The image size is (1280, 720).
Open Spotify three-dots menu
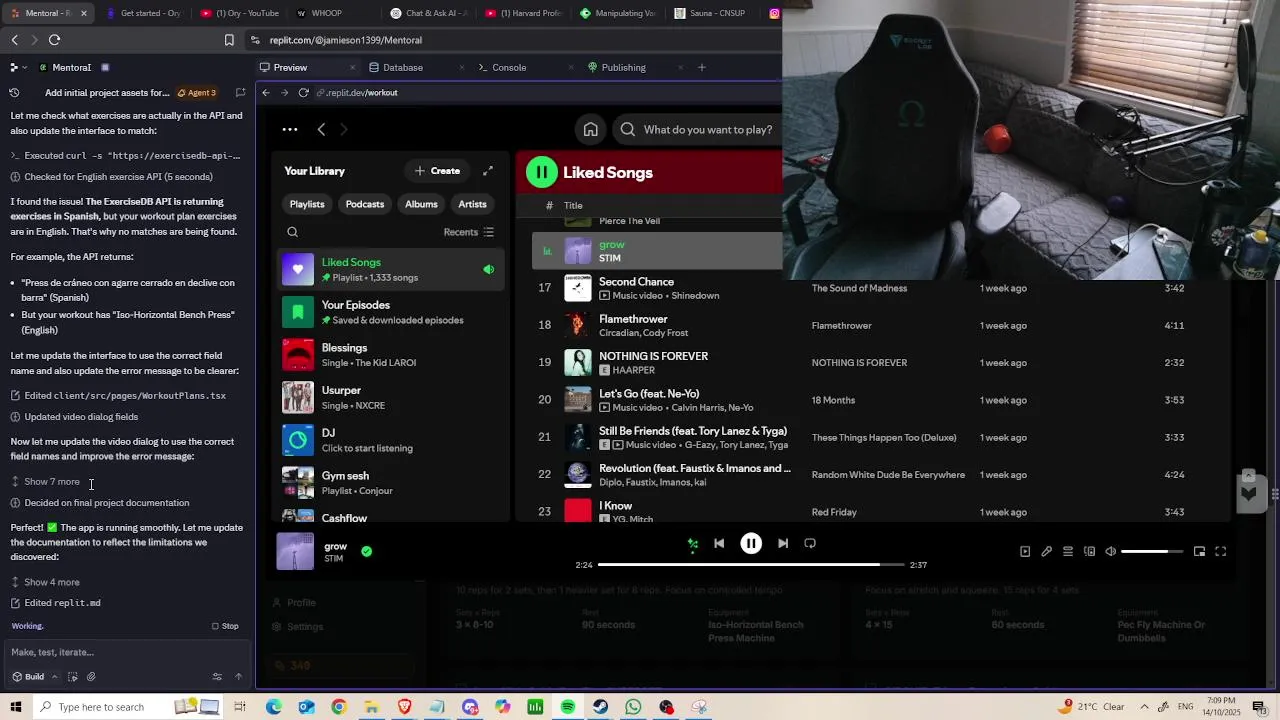(x=290, y=129)
